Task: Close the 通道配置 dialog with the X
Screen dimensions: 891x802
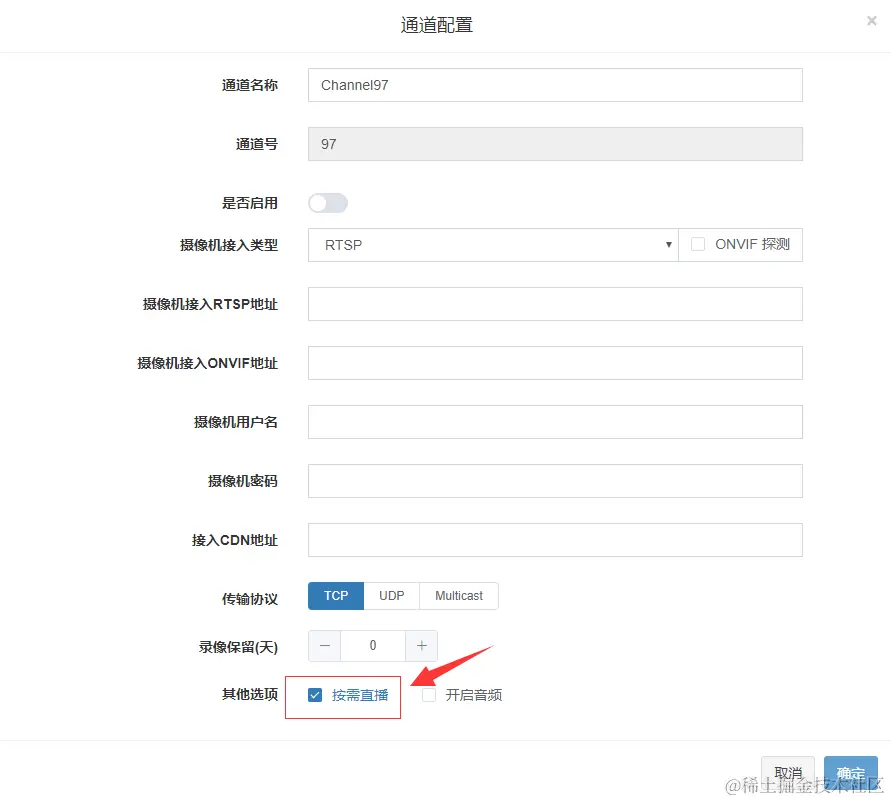Action: [871, 20]
